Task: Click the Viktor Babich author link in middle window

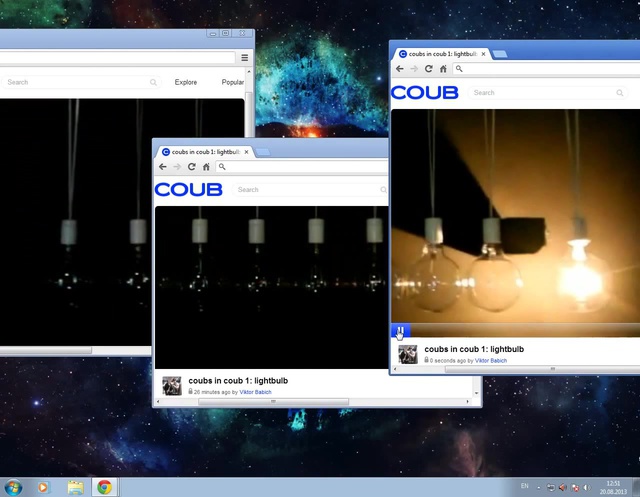Action: [255, 392]
